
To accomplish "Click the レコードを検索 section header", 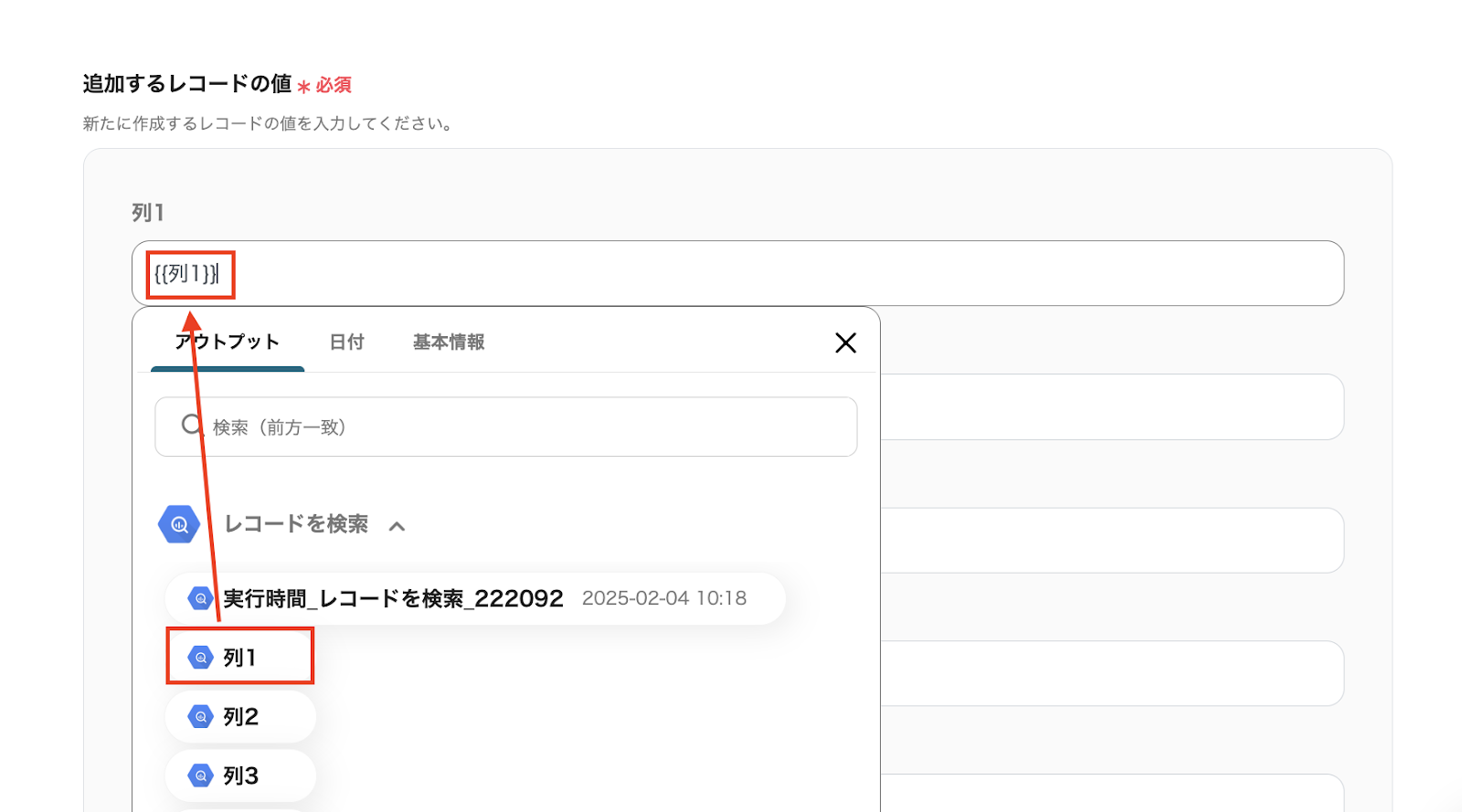I will pyautogui.click(x=296, y=524).
